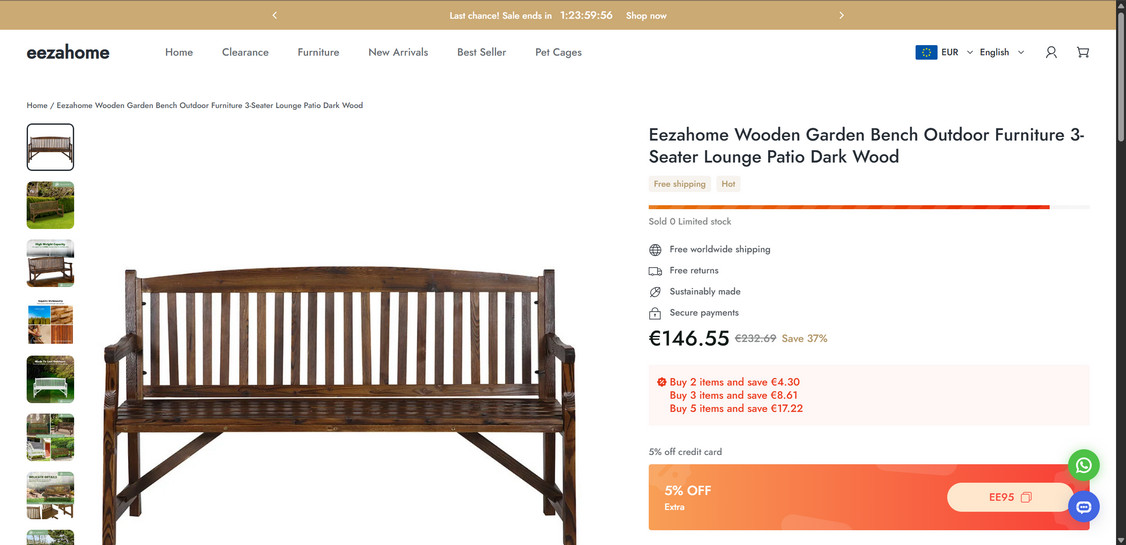Select the white bench thumbnail
The height and width of the screenshot is (545, 1126).
[50, 379]
